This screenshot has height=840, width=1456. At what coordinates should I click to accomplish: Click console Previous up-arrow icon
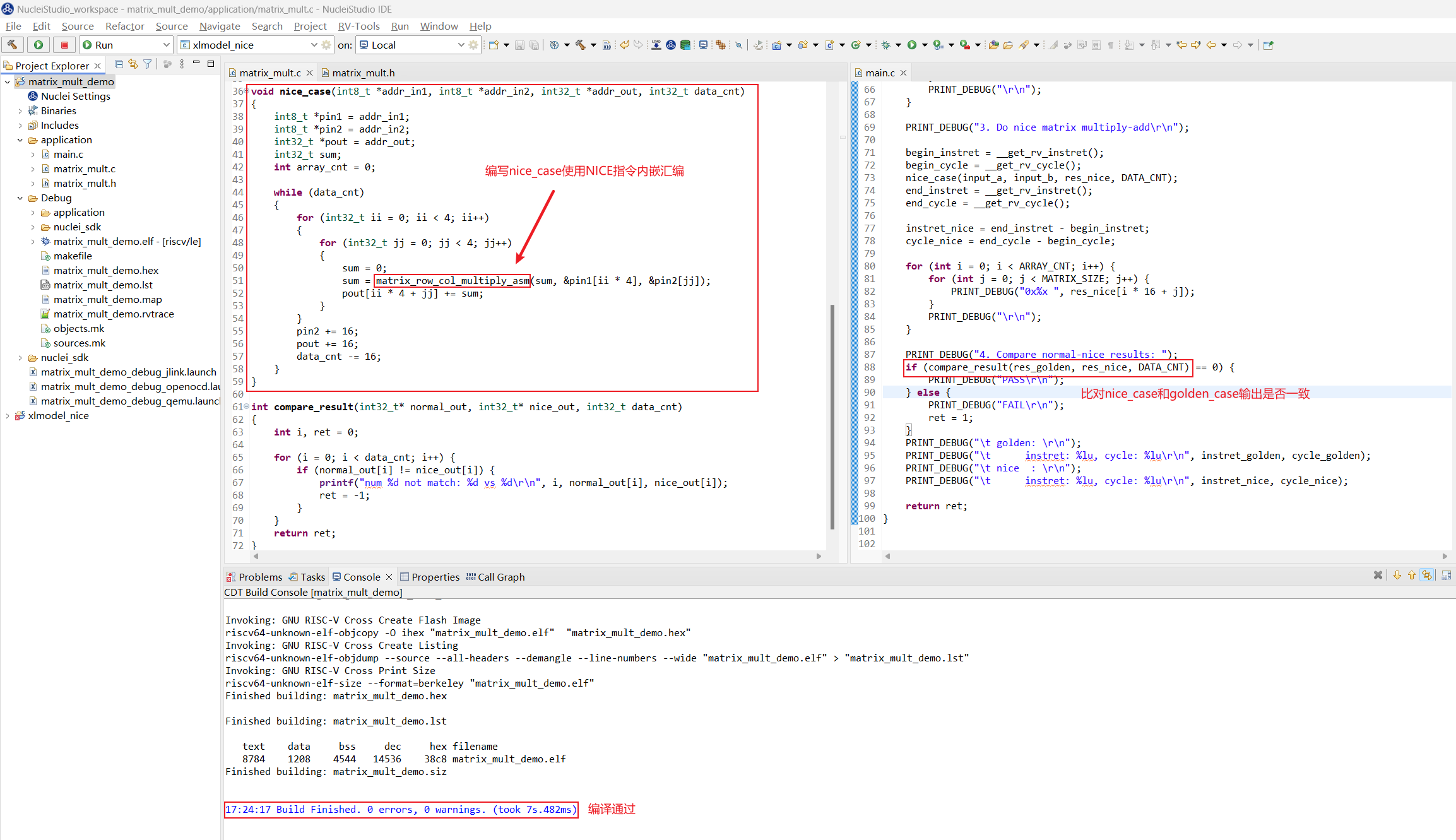1412,576
